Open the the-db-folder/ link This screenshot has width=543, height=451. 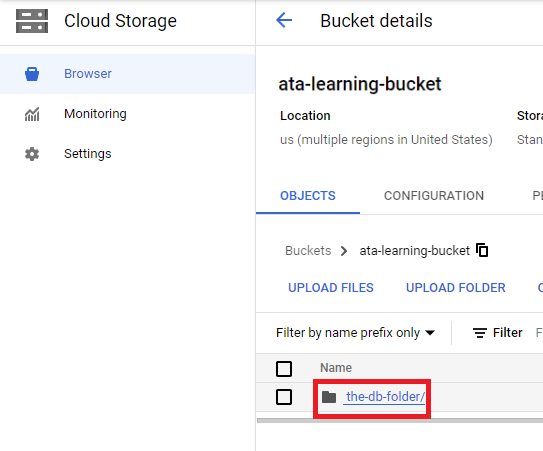click(385, 397)
